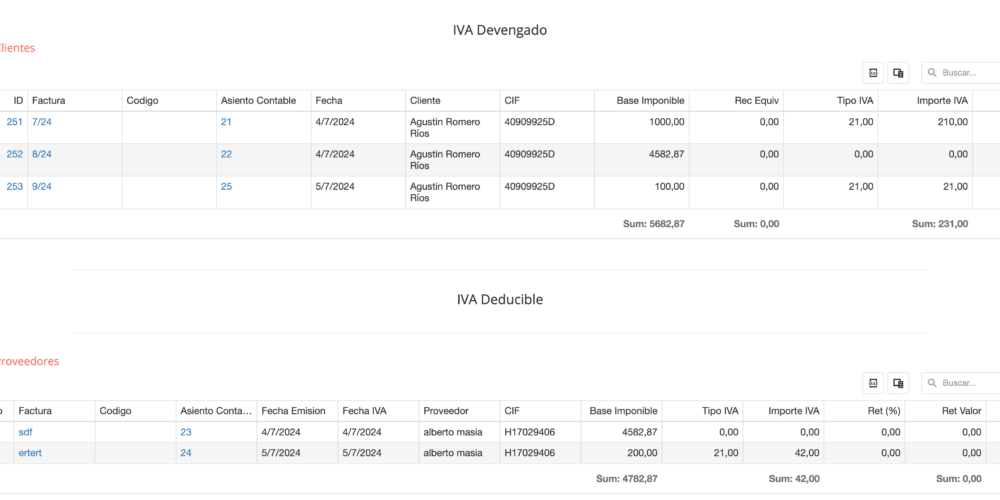Sort by the Fecha Emision column header
1000x500 pixels.
(297, 411)
